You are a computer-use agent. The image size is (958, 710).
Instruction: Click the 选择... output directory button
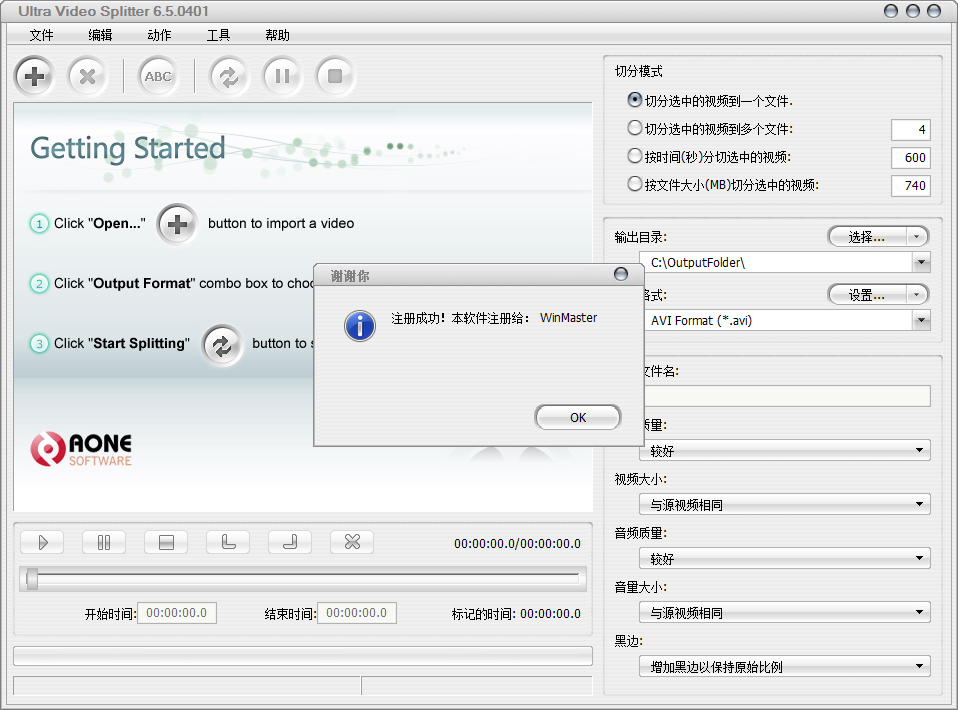[x=867, y=237]
